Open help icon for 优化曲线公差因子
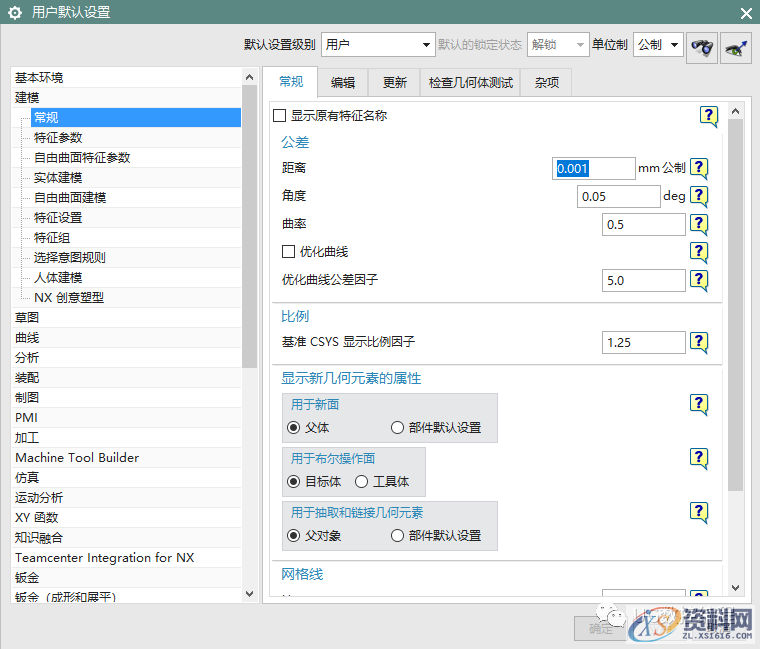Image resolution: width=760 pixels, height=649 pixels. pos(699,280)
